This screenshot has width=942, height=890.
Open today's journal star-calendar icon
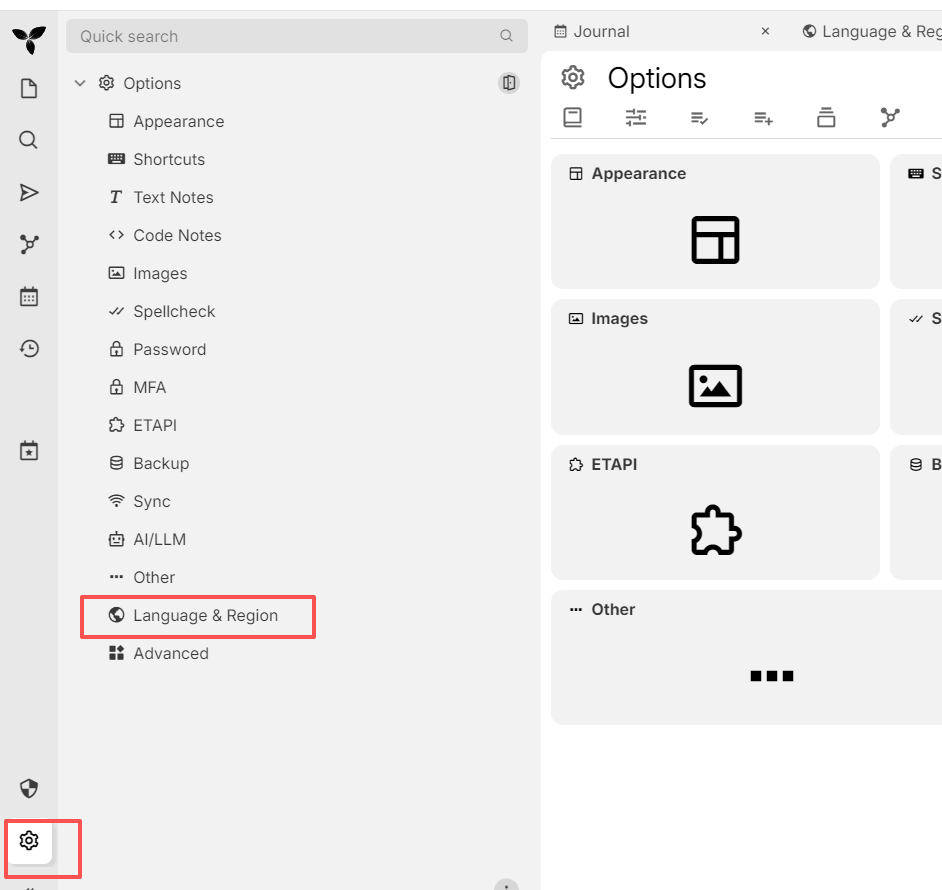29,451
